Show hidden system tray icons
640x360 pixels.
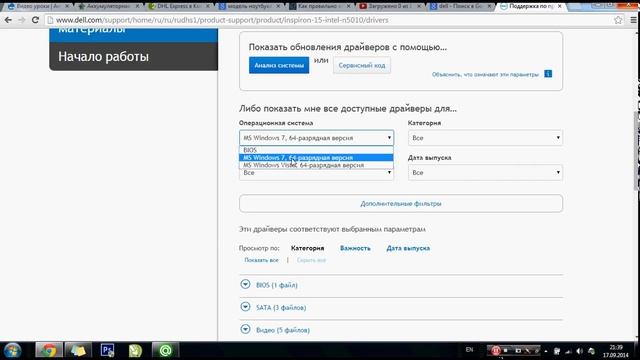pyautogui.click(x=546, y=351)
